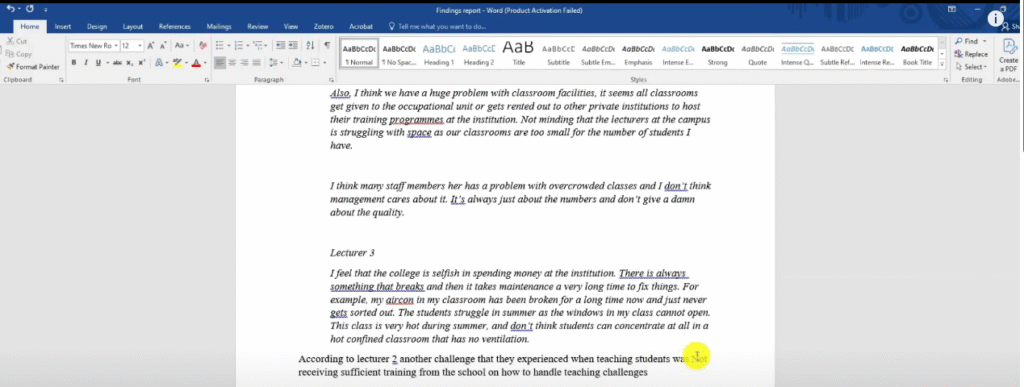Viewport: 1024px width, 387px height.
Task: Insert a numbered list
Action: pyautogui.click(x=238, y=45)
